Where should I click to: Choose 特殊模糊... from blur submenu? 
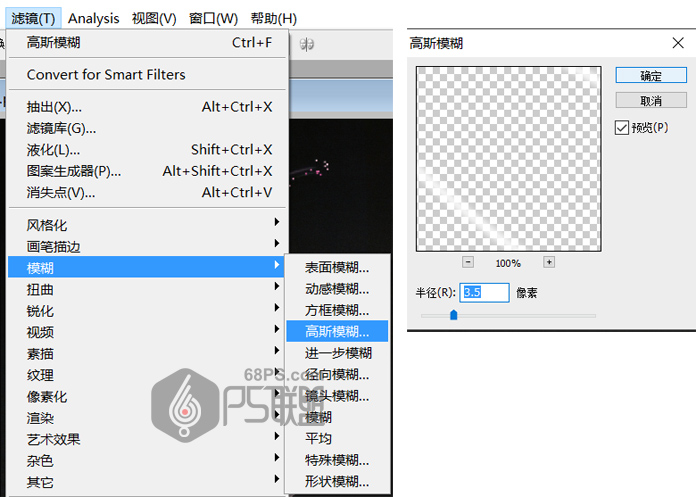point(337,460)
